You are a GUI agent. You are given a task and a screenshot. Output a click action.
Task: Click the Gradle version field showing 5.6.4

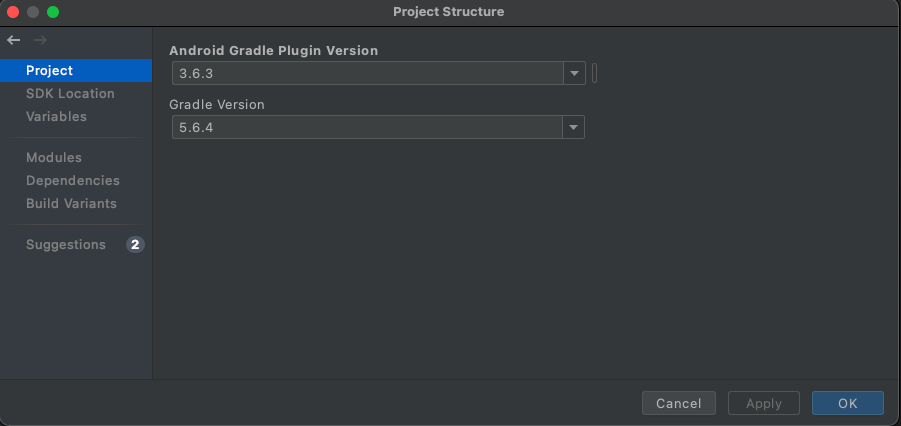pyautogui.click(x=367, y=128)
